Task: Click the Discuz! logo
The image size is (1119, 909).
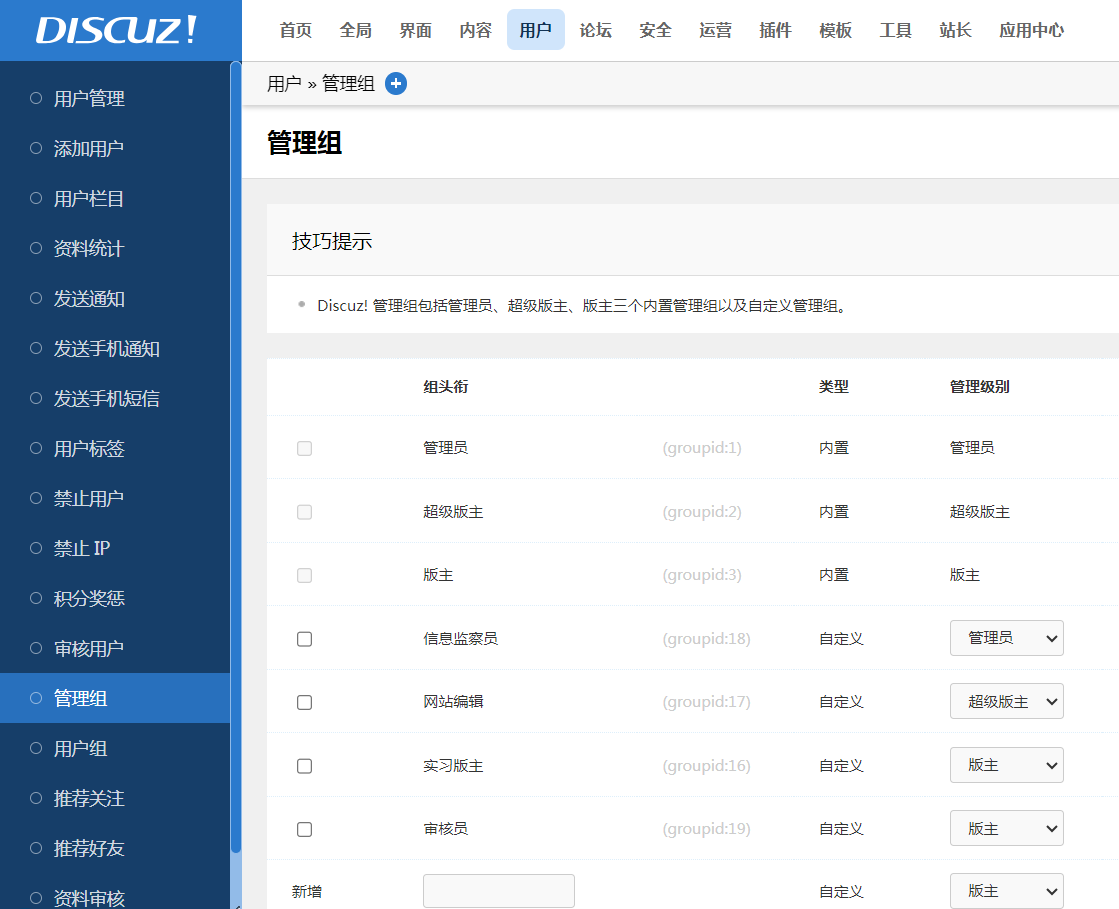Action: click(x=116, y=30)
